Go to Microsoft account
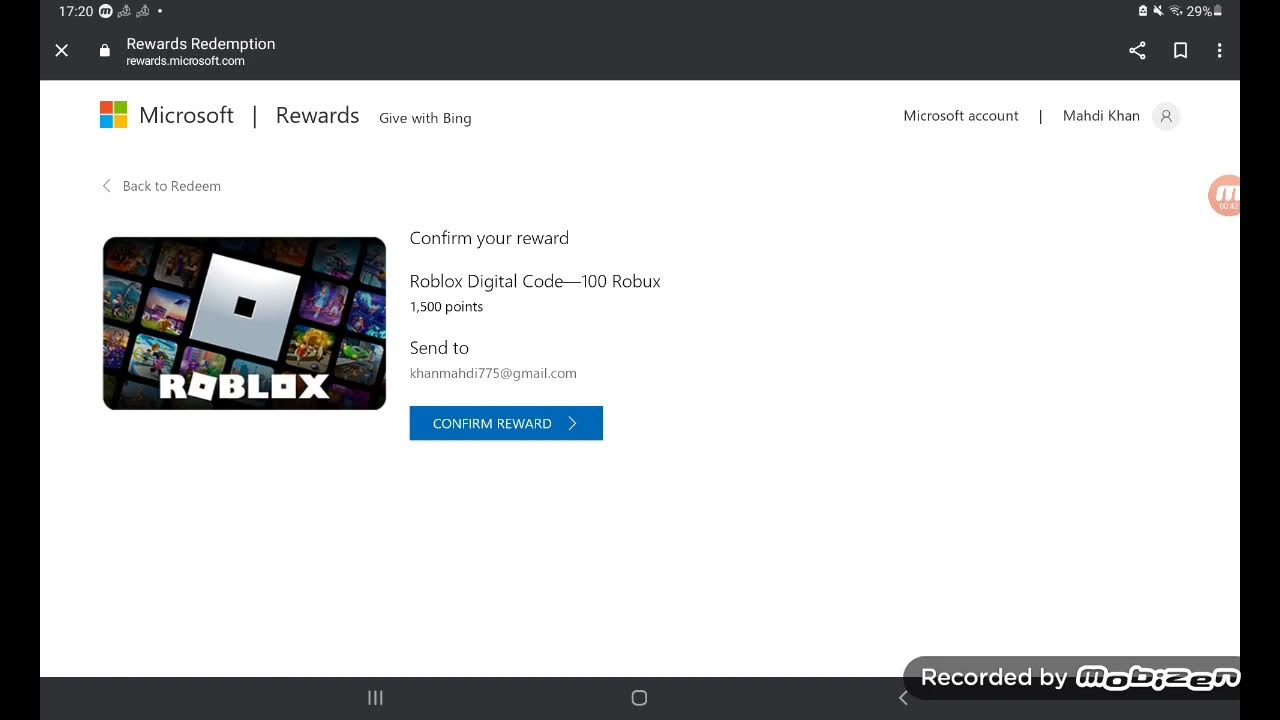 point(961,116)
